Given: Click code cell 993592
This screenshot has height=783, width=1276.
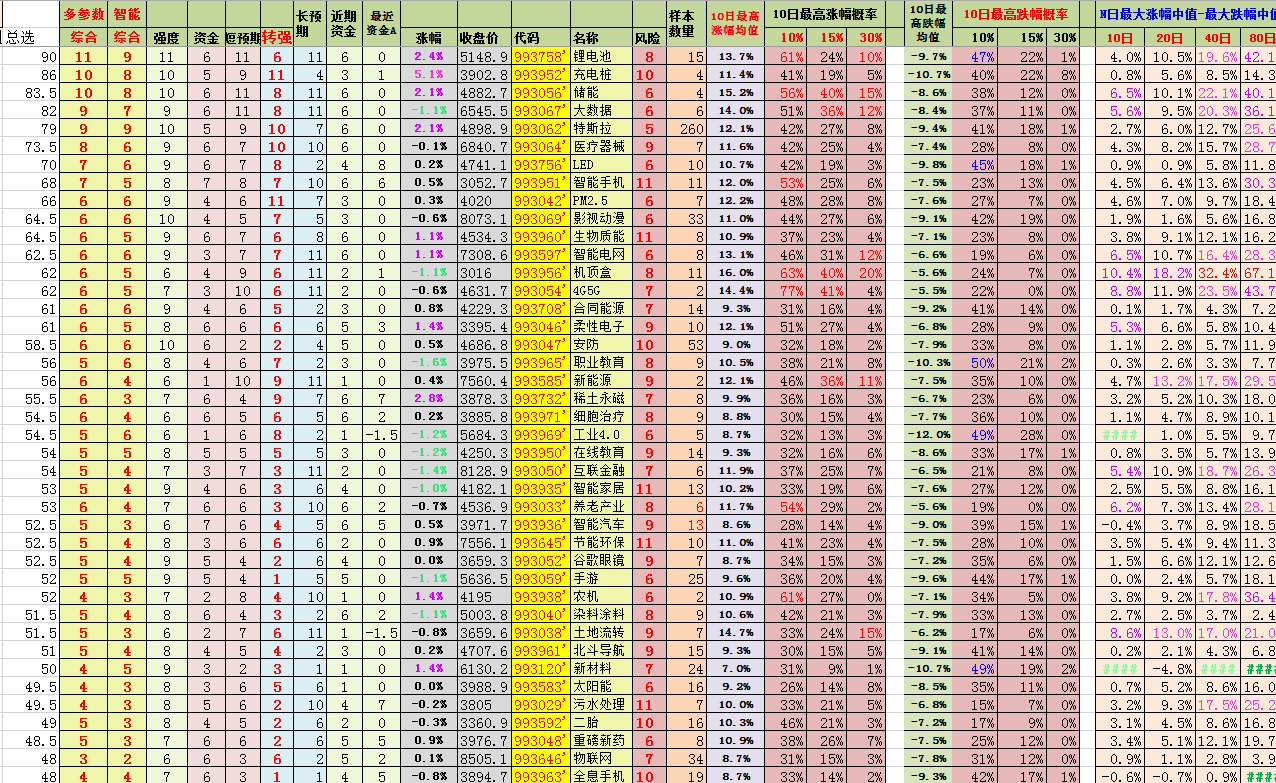Looking at the screenshot, I should (541, 723).
